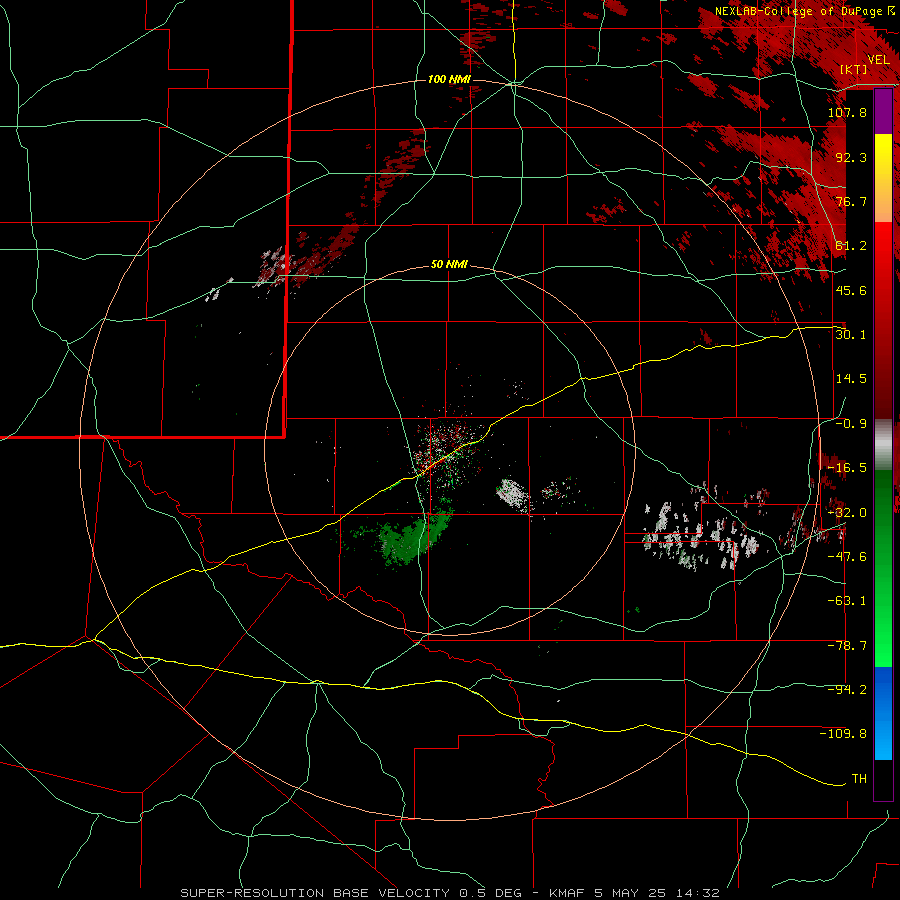
Task: Click the 50 NMI range ring label
Action: pyautogui.click(x=449, y=265)
